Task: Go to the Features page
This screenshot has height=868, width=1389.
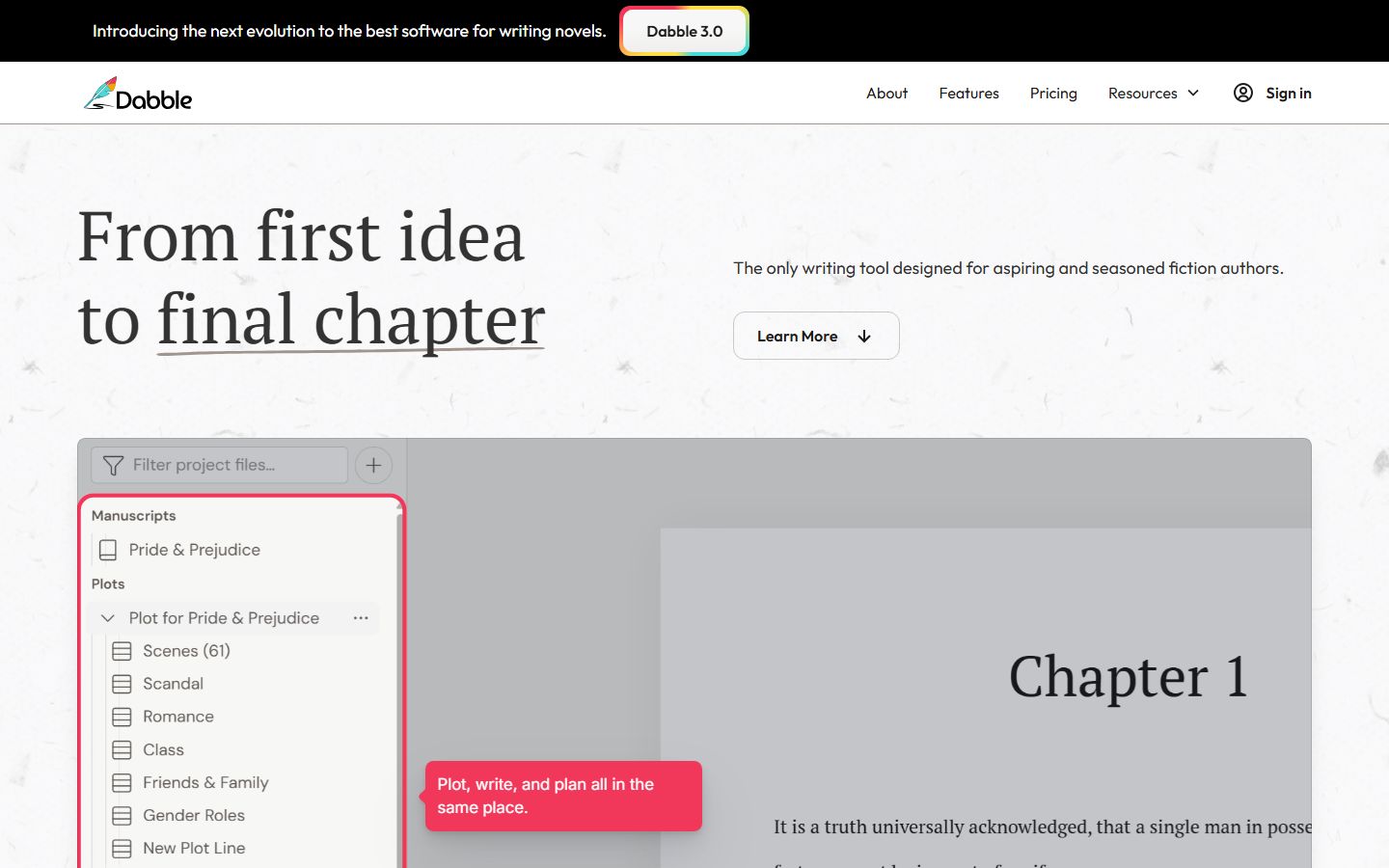Action: coord(968,93)
